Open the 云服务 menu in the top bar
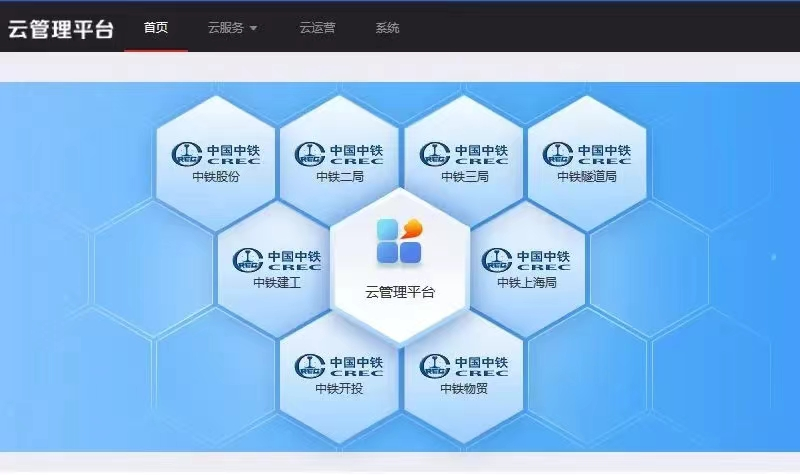Screen dimensions: 800x475 click(x=226, y=28)
